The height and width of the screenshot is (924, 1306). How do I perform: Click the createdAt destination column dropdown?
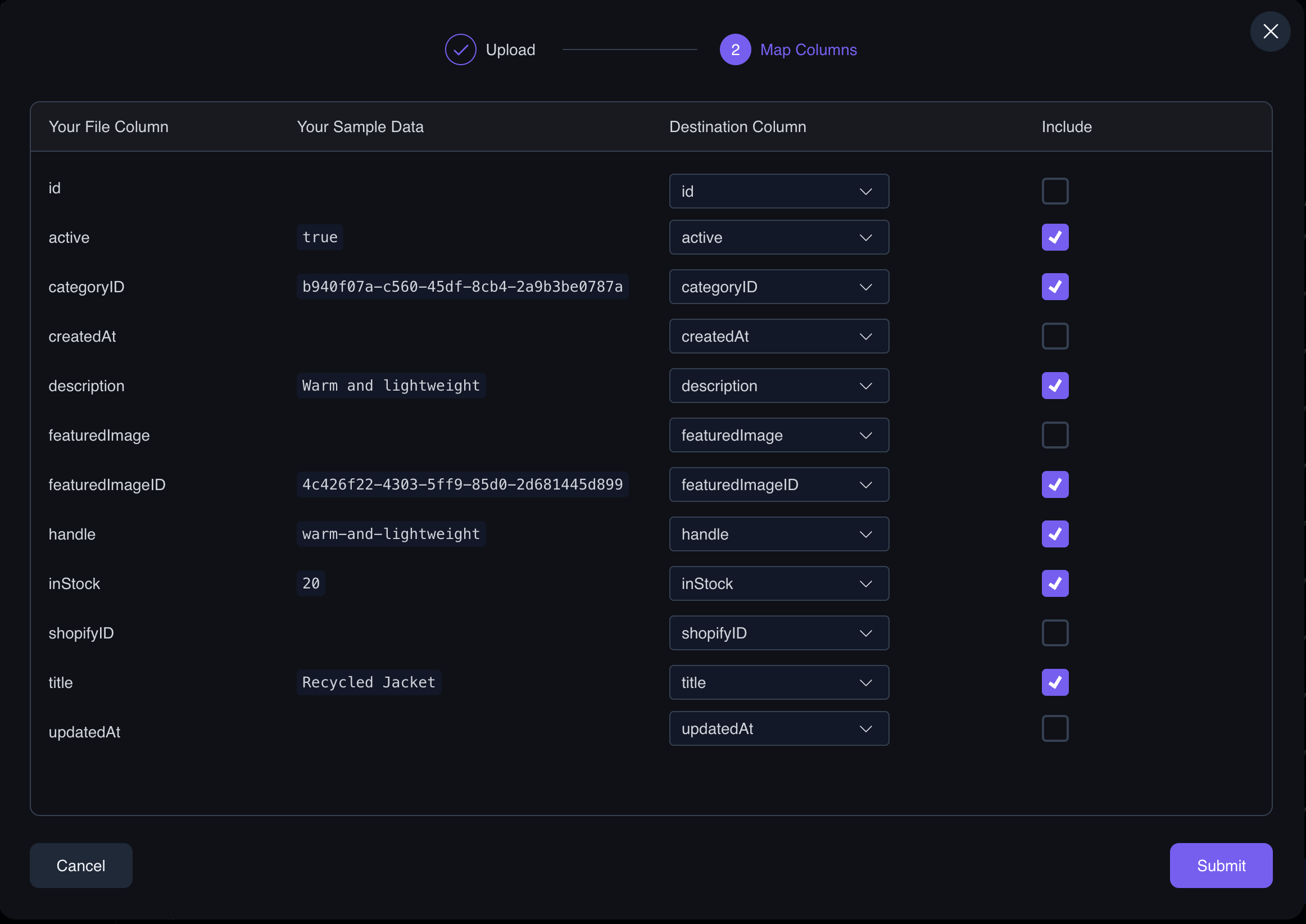(779, 335)
